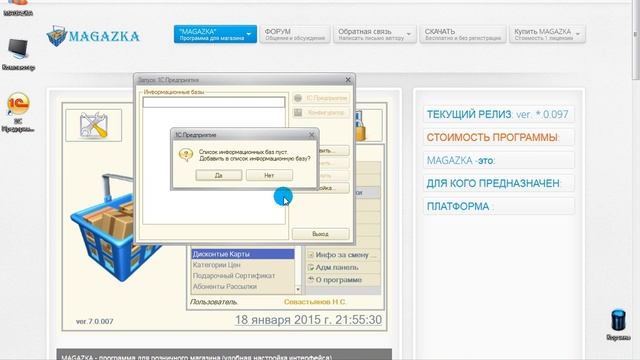Viewport: 640px width, 360px height.
Task: Click the page vertical scrollbar
Action: [636, 41]
